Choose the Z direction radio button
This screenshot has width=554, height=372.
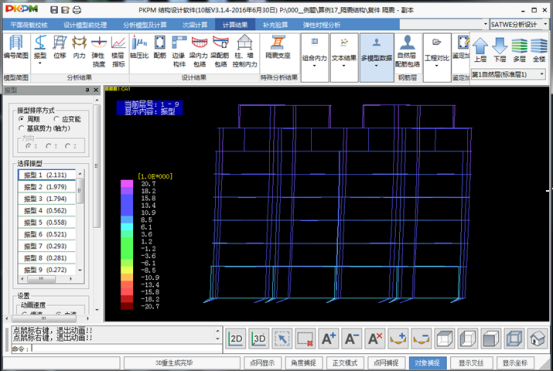point(67,146)
